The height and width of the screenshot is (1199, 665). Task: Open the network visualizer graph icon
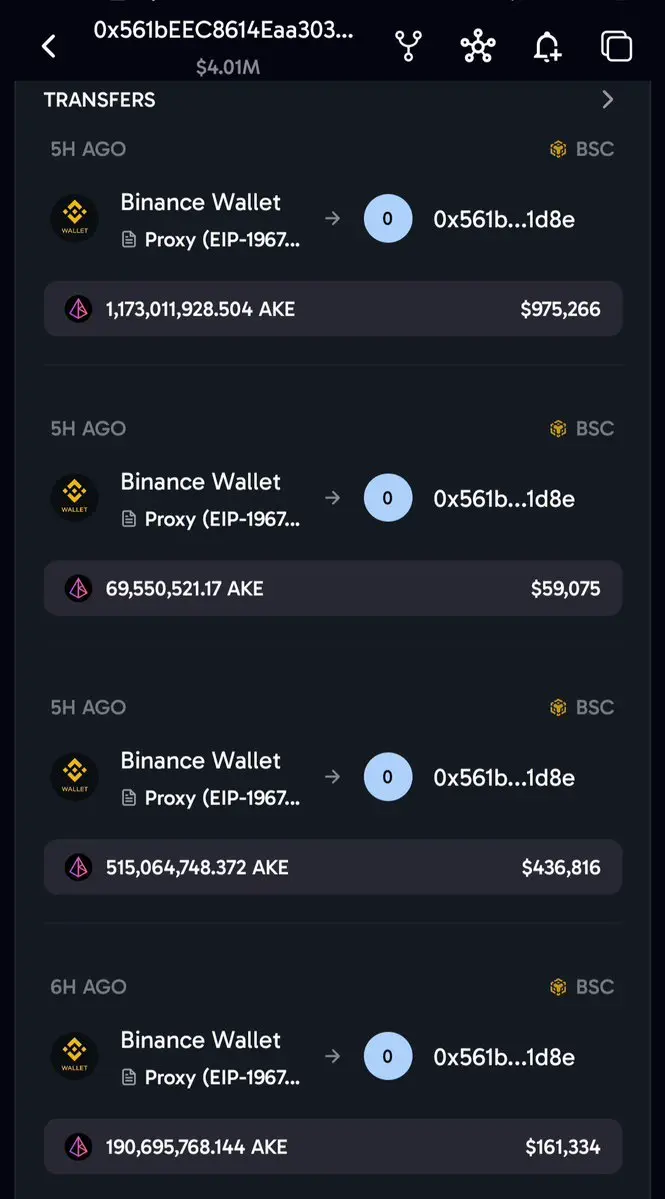point(478,46)
